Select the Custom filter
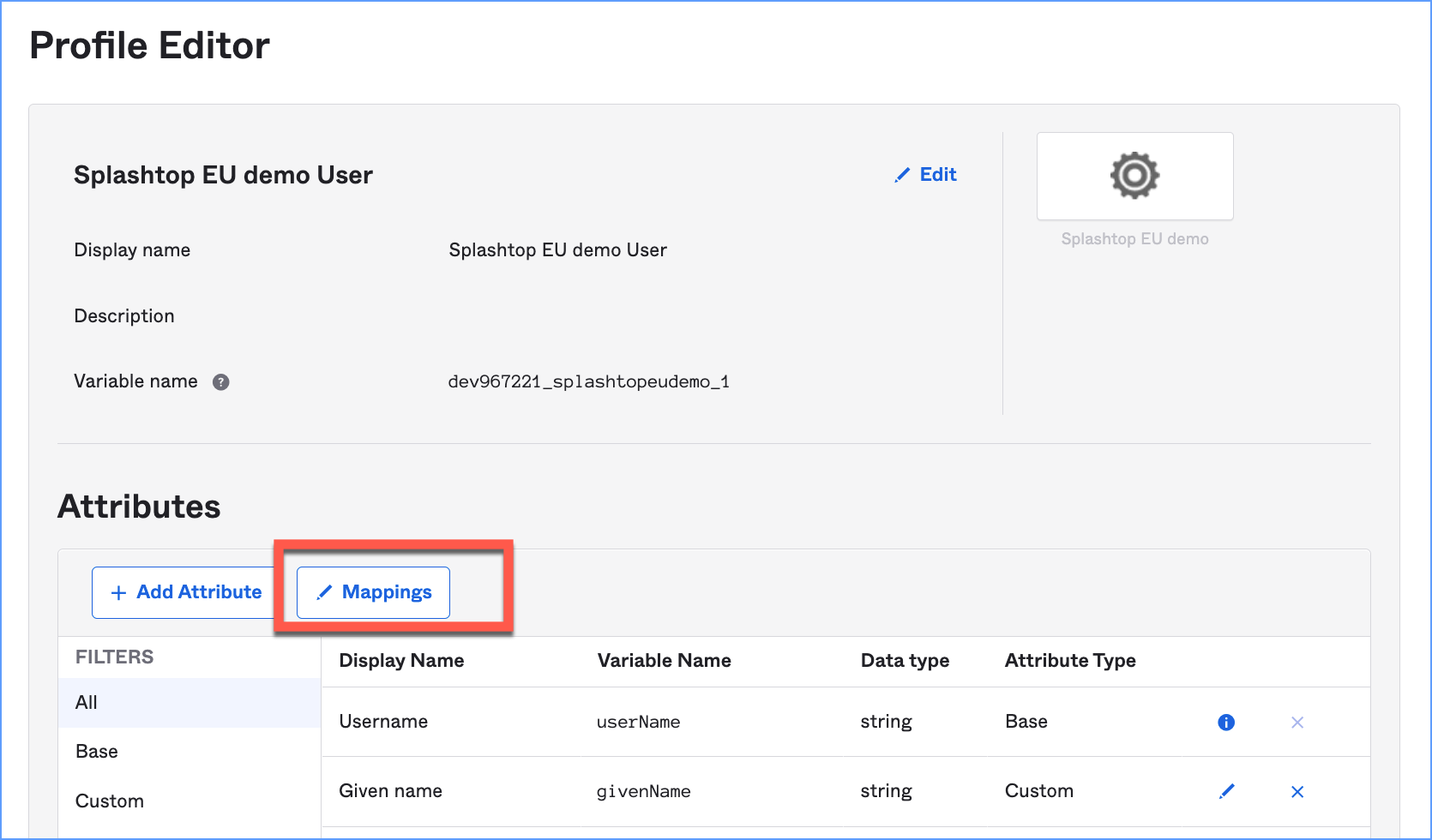Image resolution: width=1432 pixels, height=840 pixels. [190, 801]
